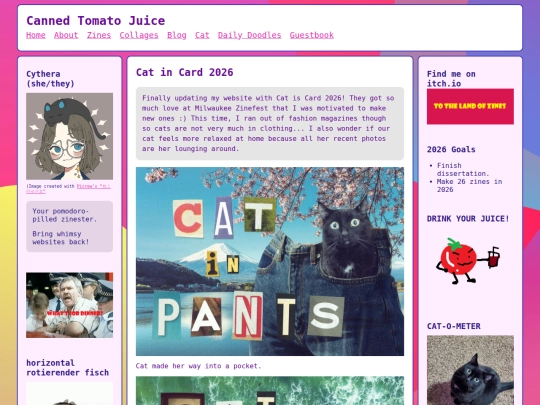Click the 'Finish dissertation.' goal item
The image size is (540, 405).
click(463, 169)
